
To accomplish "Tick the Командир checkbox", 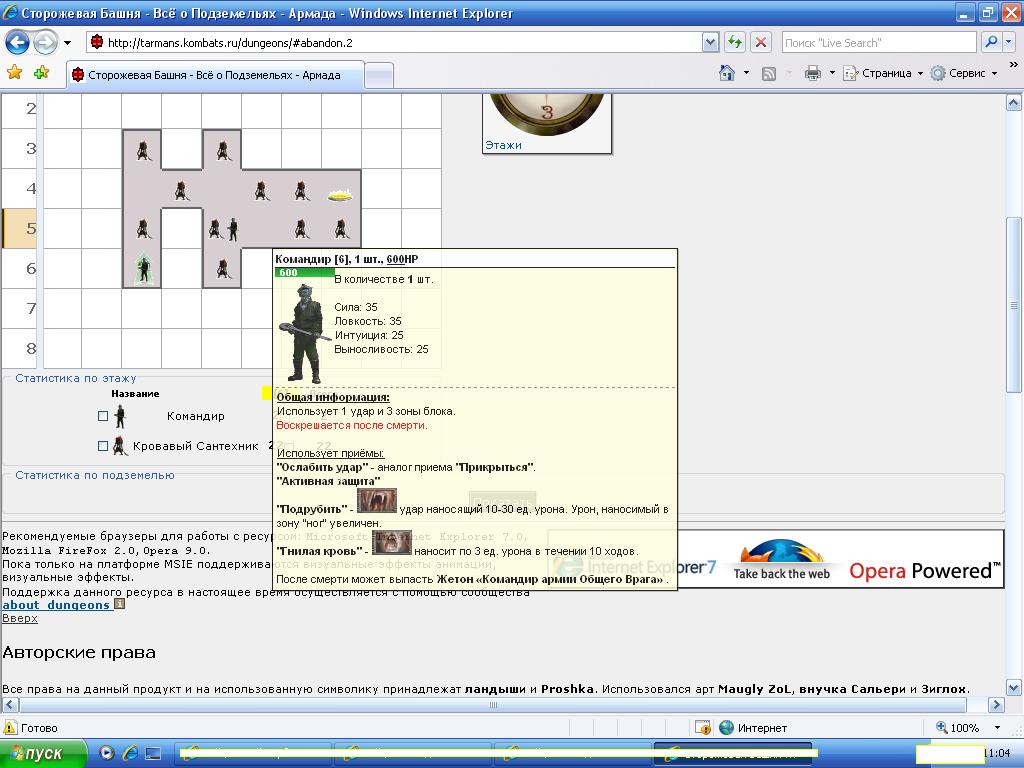I will click(x=103, y=416).
